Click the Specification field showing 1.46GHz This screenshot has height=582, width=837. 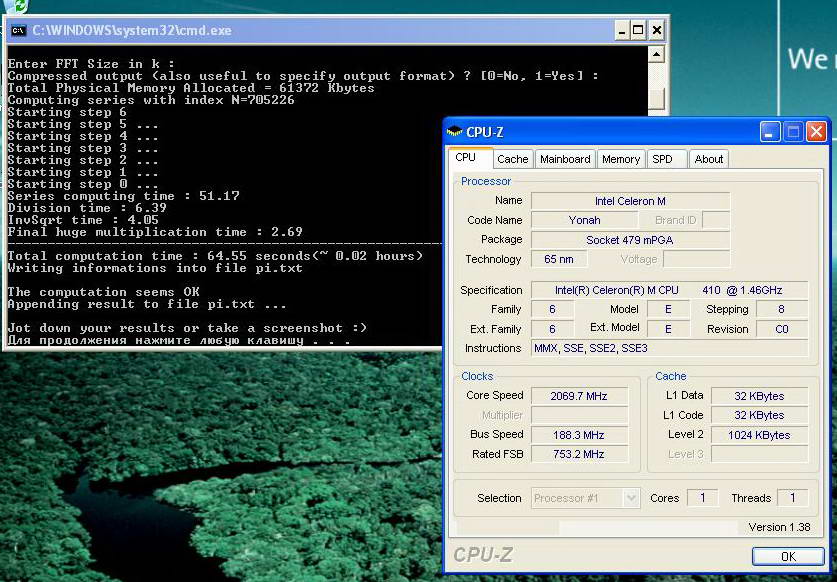click(669, 290)
